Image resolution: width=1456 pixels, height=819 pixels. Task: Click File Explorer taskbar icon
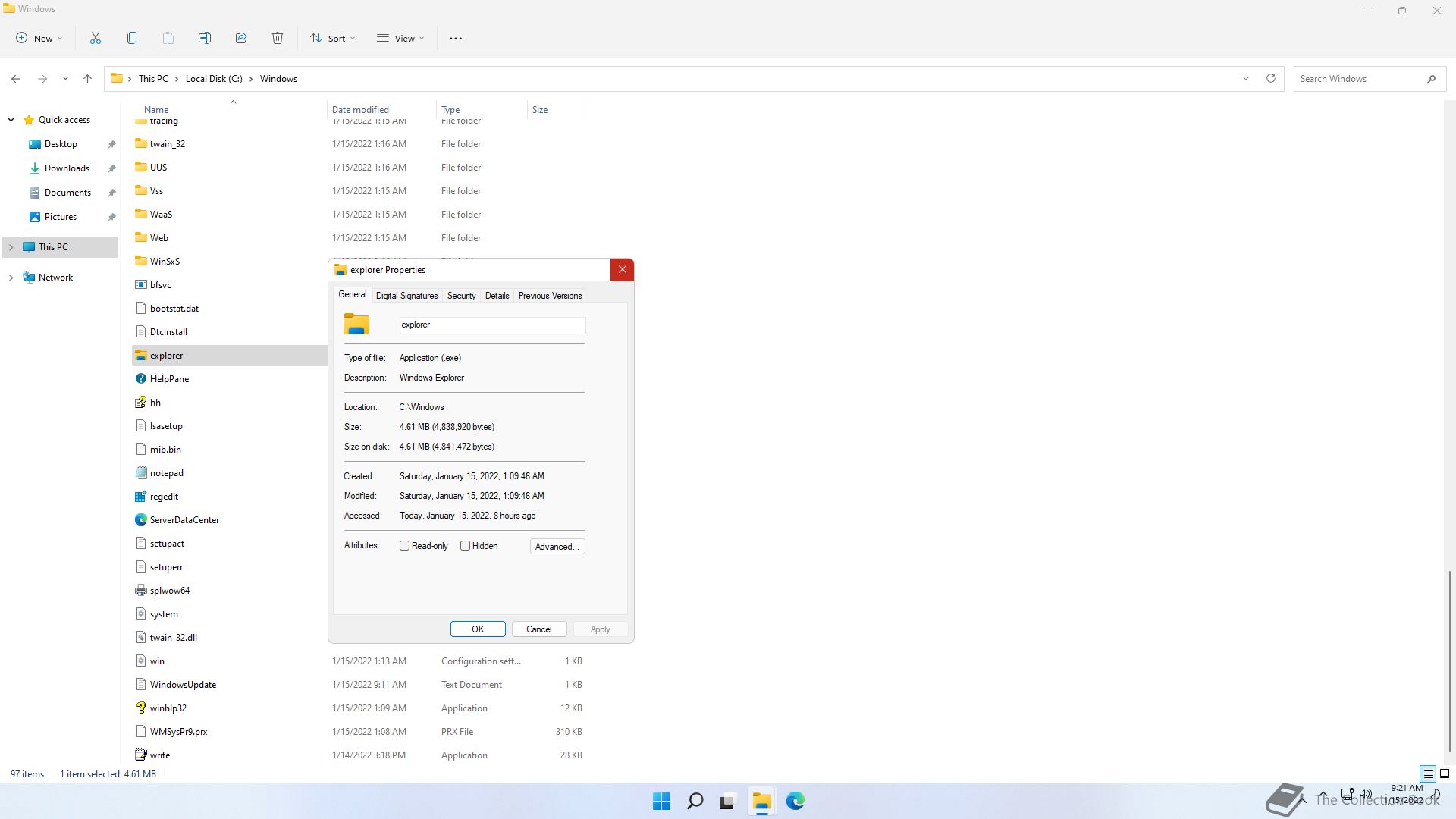click(761, 801)
